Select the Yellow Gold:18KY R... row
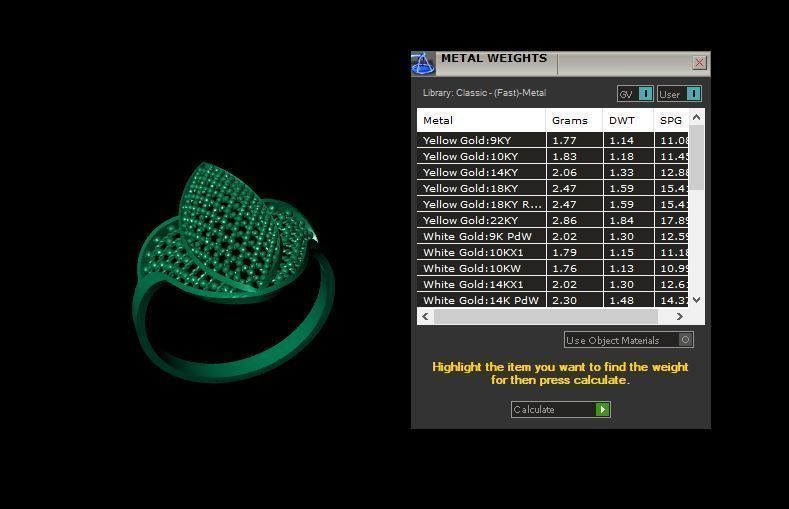 click(x=553, y=205)
